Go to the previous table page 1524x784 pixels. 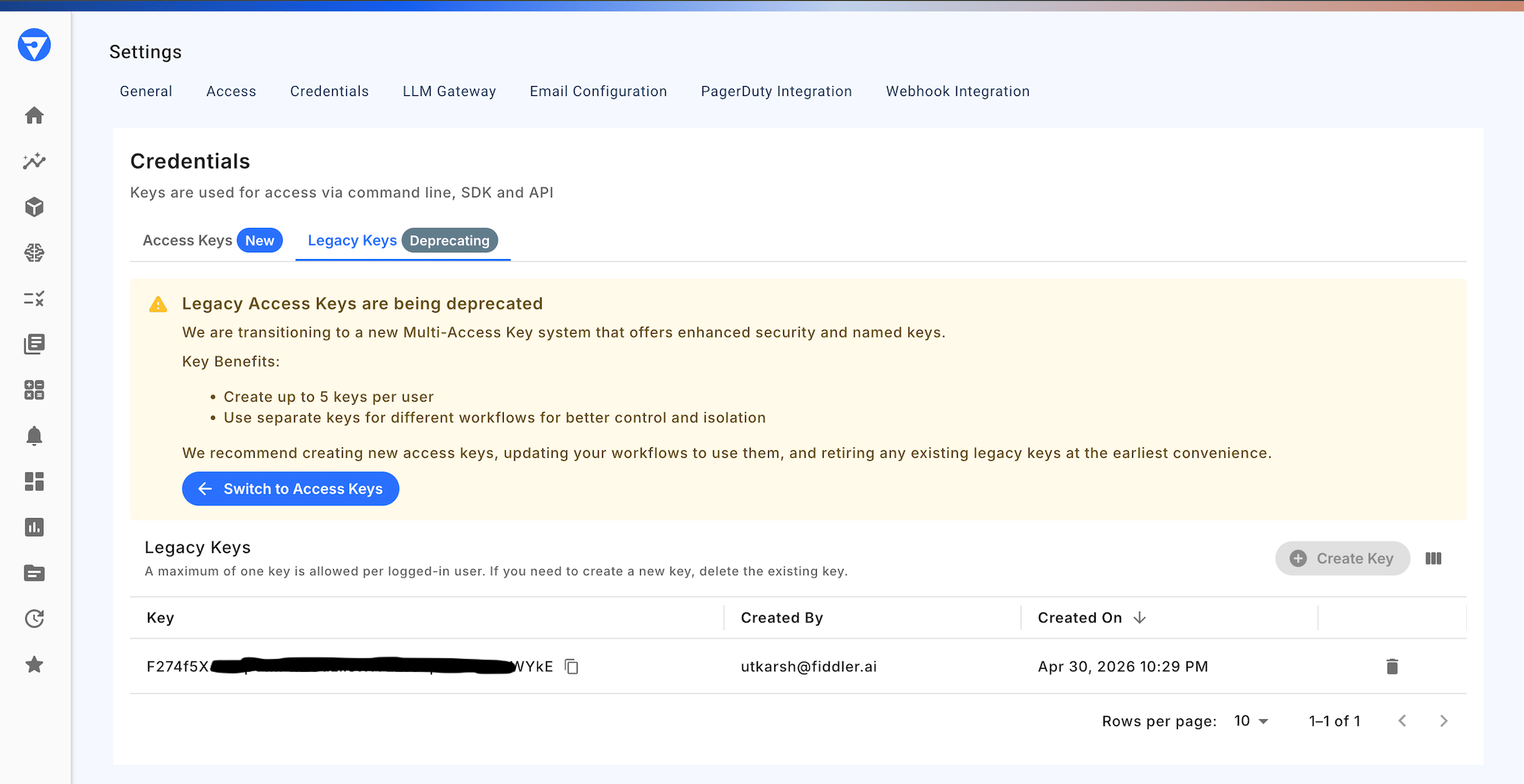click(1402, 721)
